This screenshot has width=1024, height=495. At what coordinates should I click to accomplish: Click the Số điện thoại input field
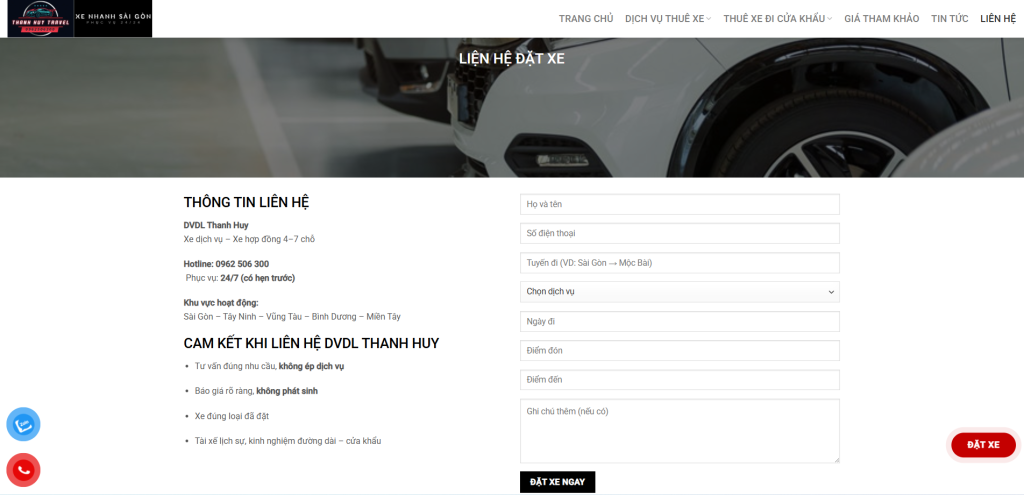coord(679,233)
